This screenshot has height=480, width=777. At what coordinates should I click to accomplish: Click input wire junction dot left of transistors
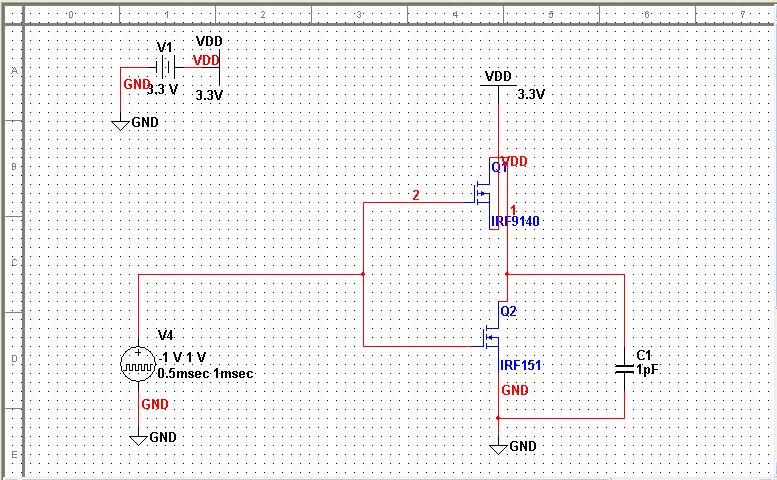pos(363,274)
